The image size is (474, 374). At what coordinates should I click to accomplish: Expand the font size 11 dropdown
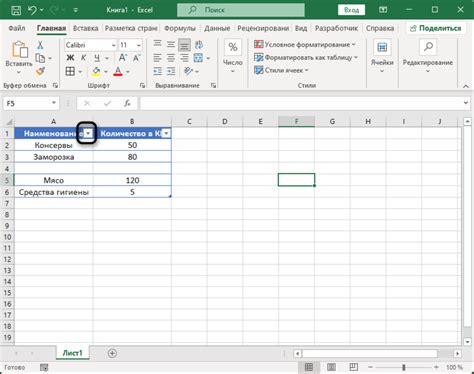point(139,45)
